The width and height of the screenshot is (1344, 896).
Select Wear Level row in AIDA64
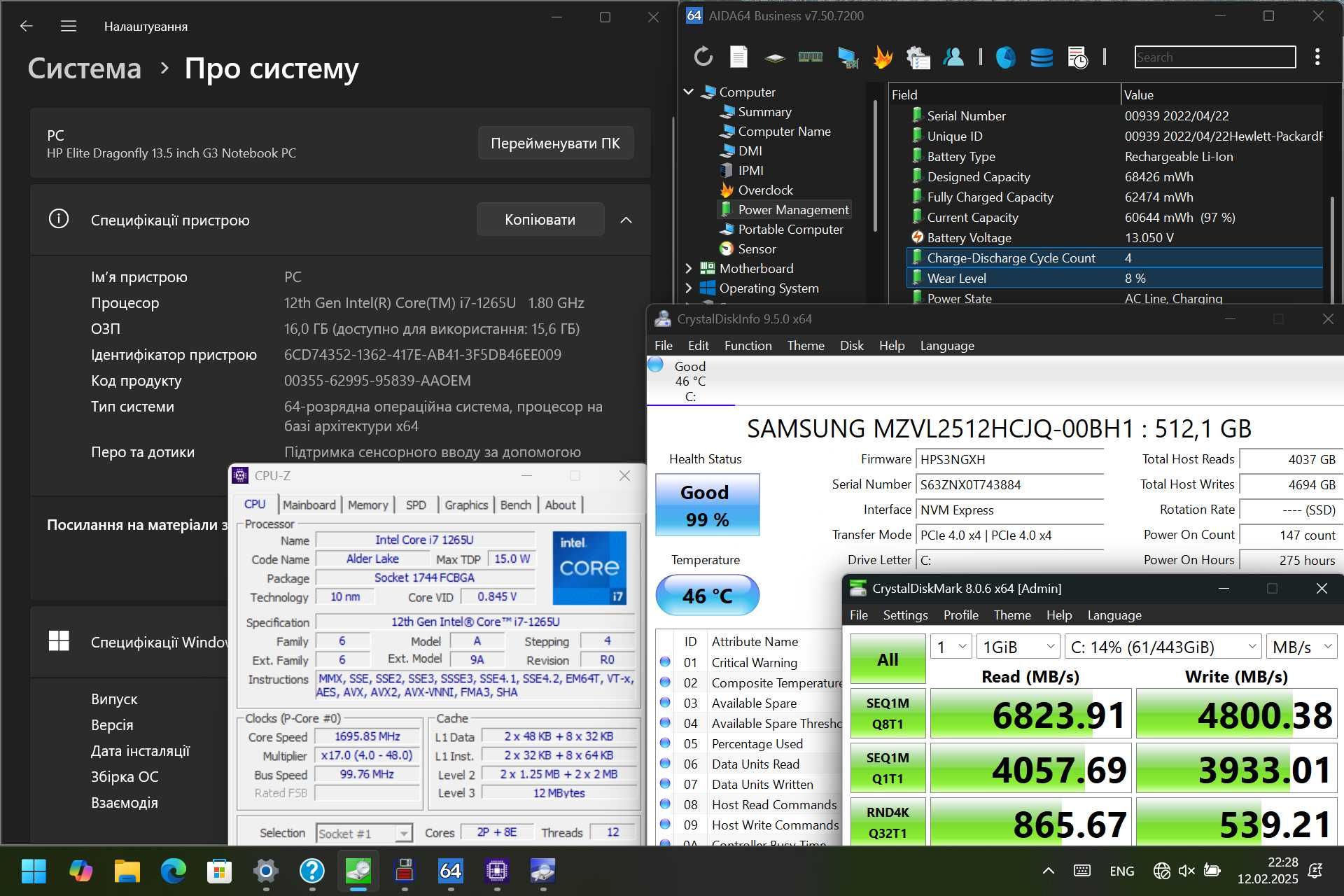tap(1114, 278)
